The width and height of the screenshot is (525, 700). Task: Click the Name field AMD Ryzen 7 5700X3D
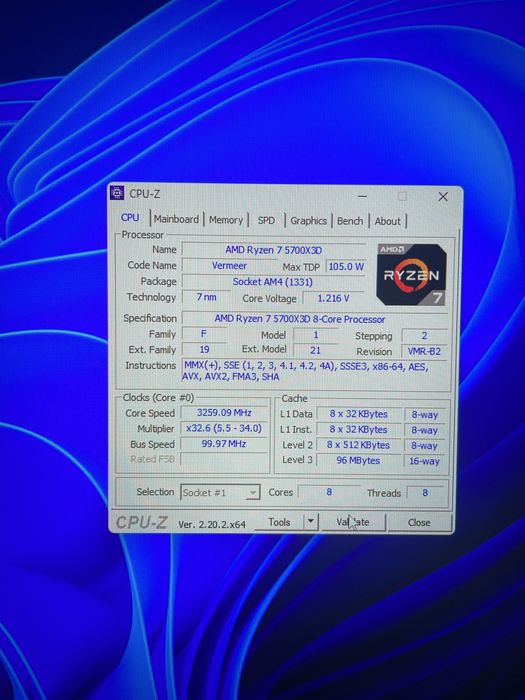pyautogui.click(x=274, y=250)
